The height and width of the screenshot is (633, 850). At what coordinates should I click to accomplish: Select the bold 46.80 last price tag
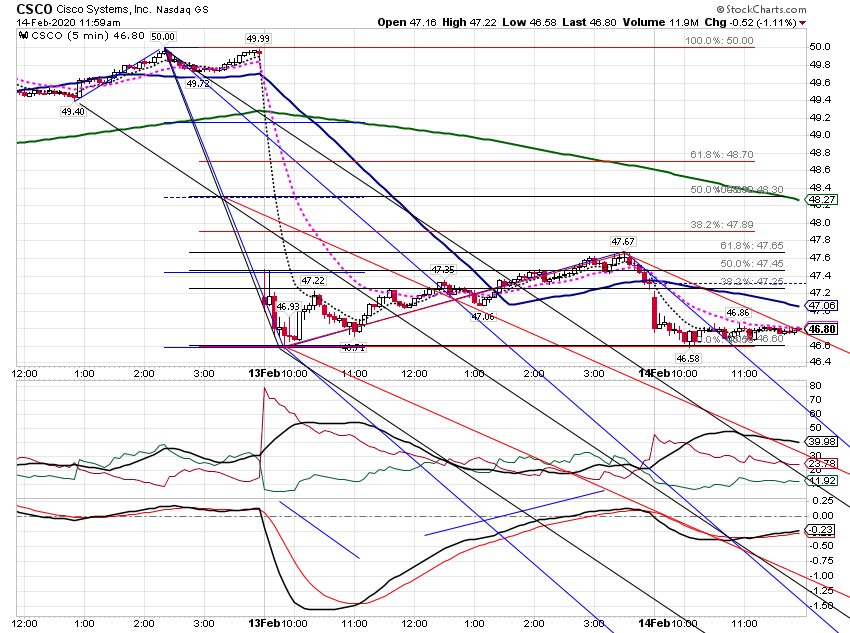coord(822,329)
